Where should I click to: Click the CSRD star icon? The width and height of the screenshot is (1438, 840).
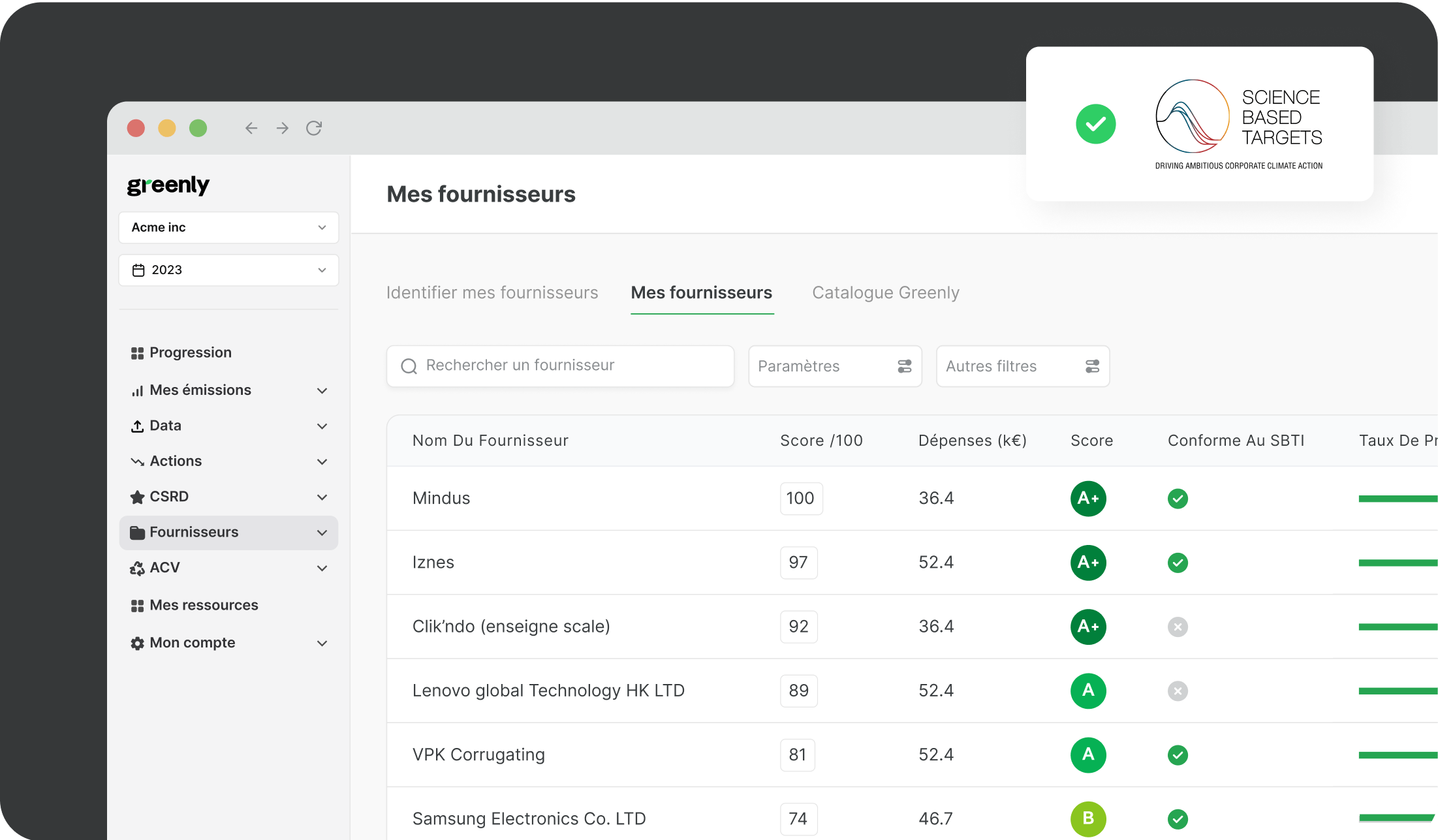[137, 497]
